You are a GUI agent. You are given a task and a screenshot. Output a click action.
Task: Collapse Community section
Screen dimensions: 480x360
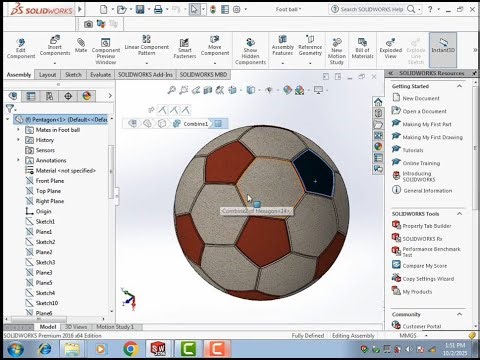click(x=460, y=314)
